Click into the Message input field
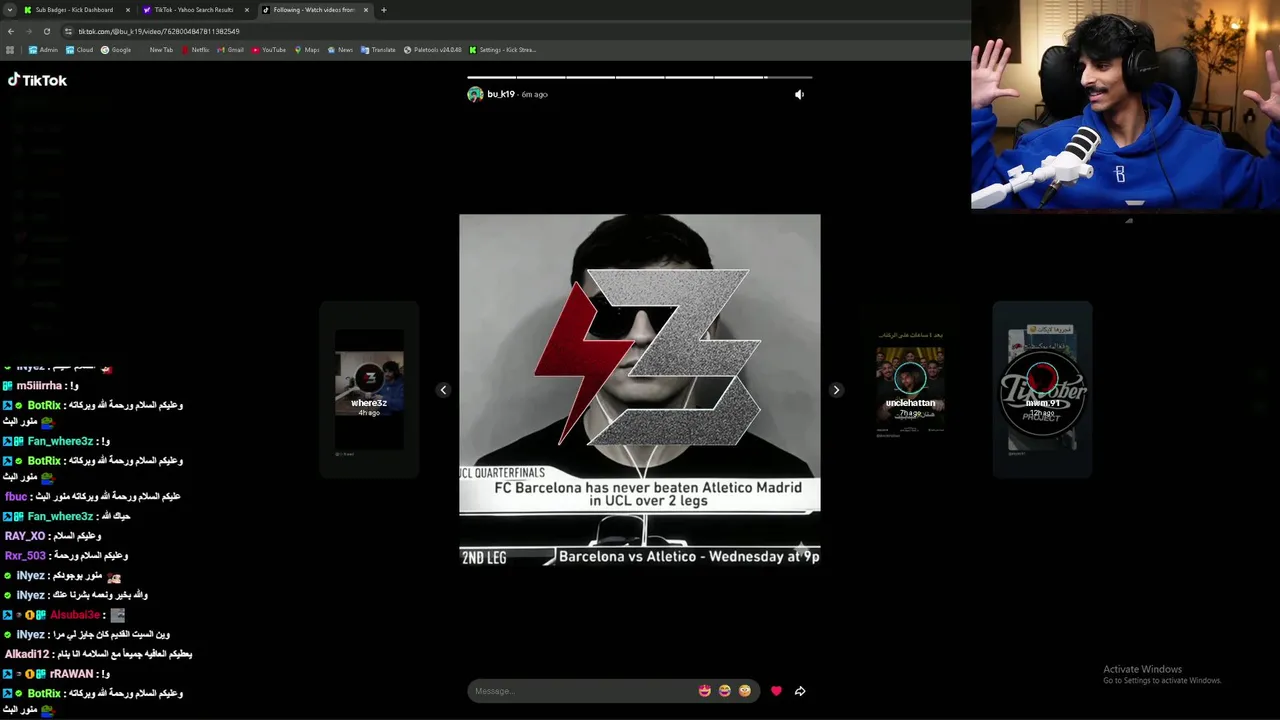Screen dimensions: 1280x720 (x=583, y=691)
